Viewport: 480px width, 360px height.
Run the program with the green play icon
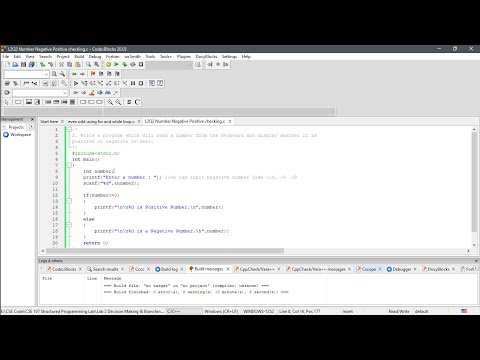coord(116,64)
